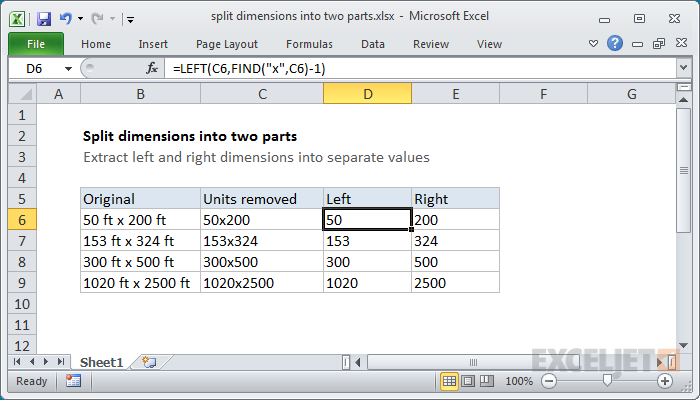Select row 6 header
700x400 pixels.
point(22,220)
